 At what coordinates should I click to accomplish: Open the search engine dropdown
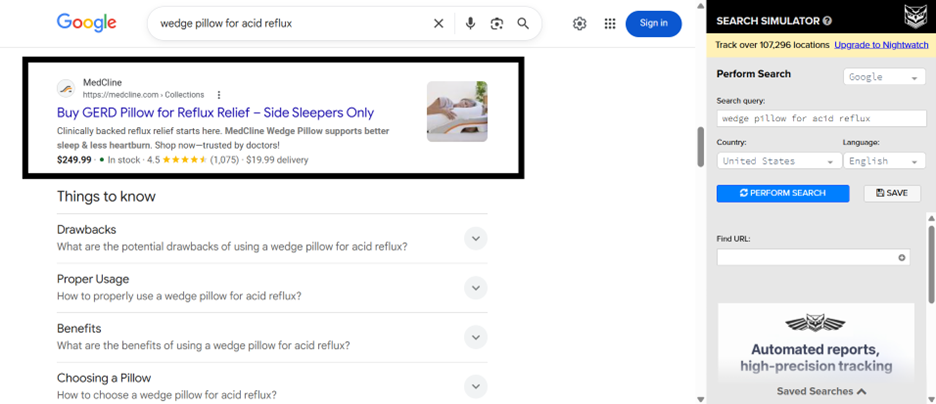(x=884, y=77)
